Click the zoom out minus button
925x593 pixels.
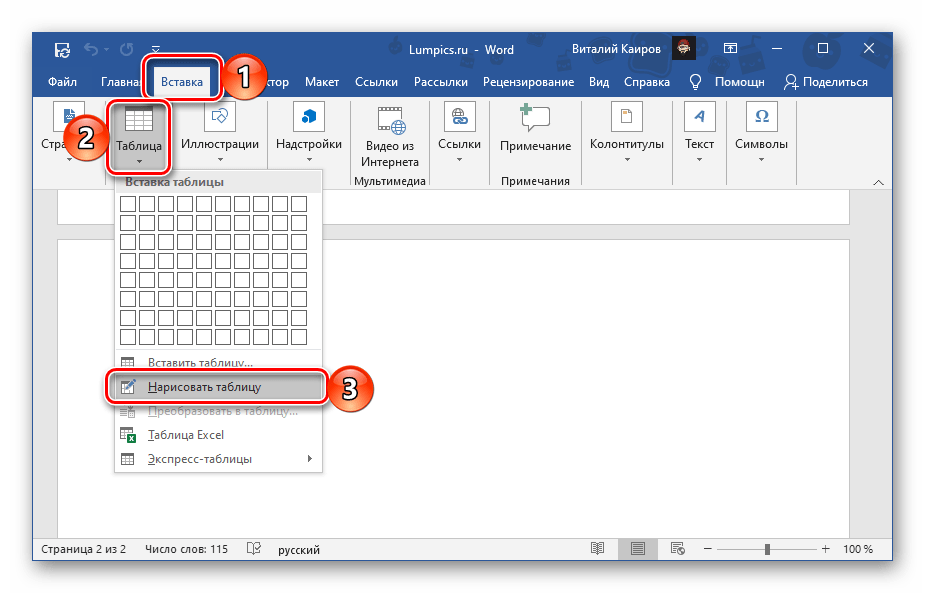(x=707, y=549)
